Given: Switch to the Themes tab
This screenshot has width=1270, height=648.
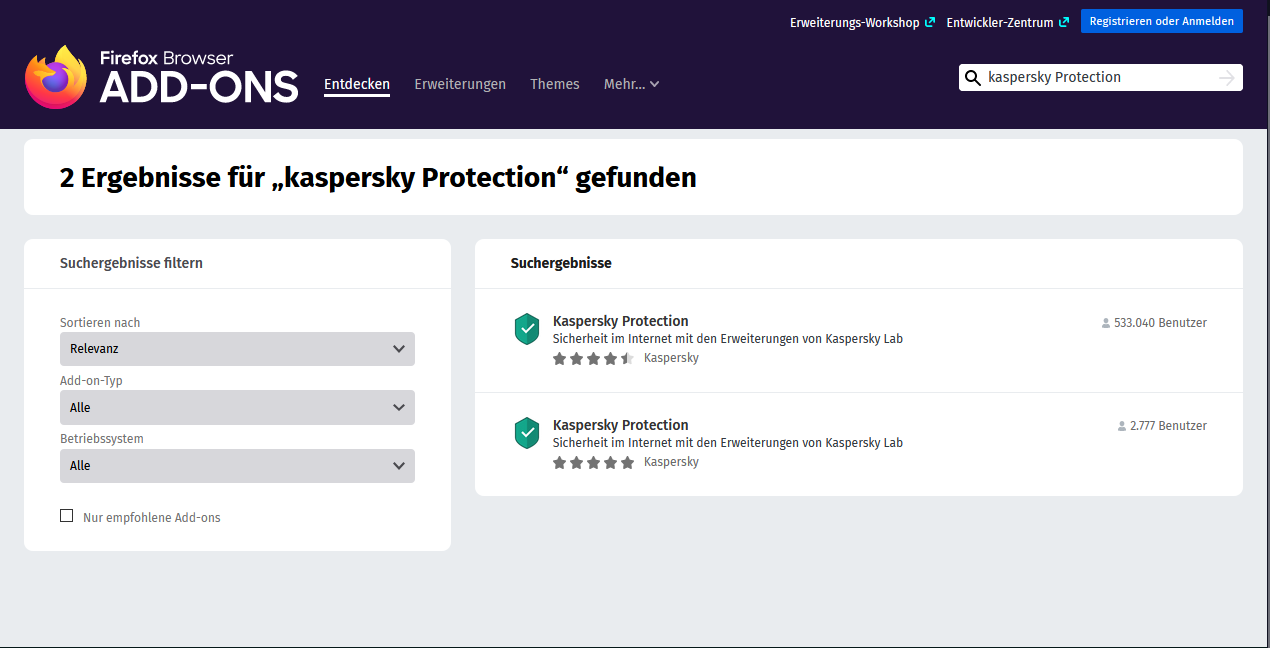Looking at the screenshot, I should point(555,84).
